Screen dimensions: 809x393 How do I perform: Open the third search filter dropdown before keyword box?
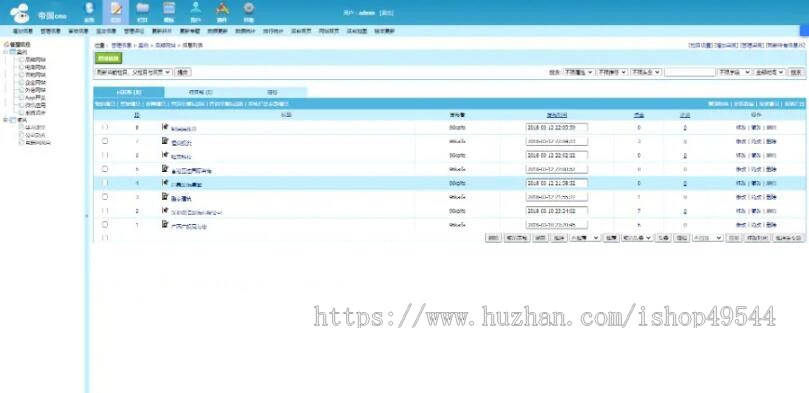point(645,72)
